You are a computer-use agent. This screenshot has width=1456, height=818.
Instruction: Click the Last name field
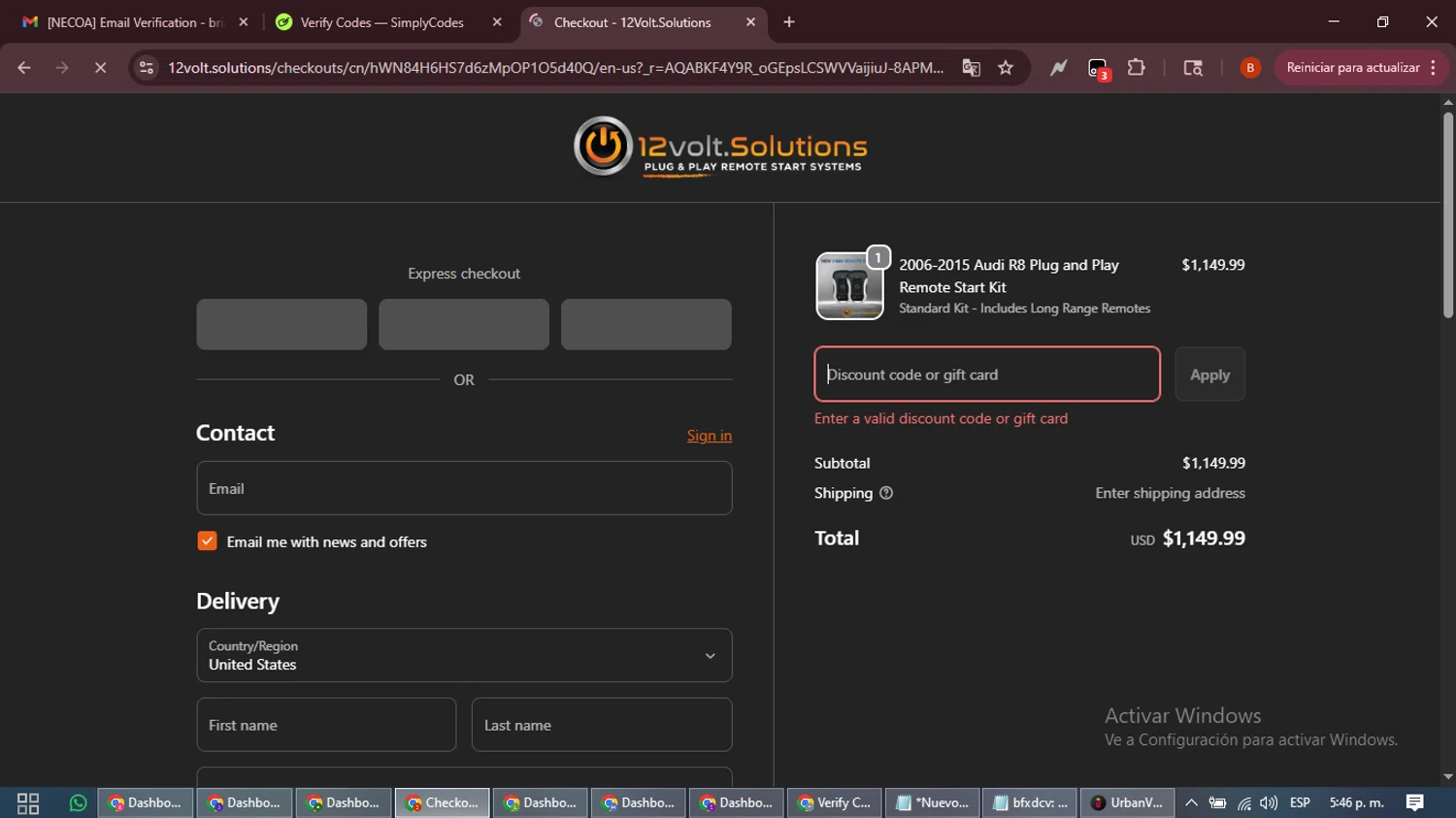pos(602,725)
